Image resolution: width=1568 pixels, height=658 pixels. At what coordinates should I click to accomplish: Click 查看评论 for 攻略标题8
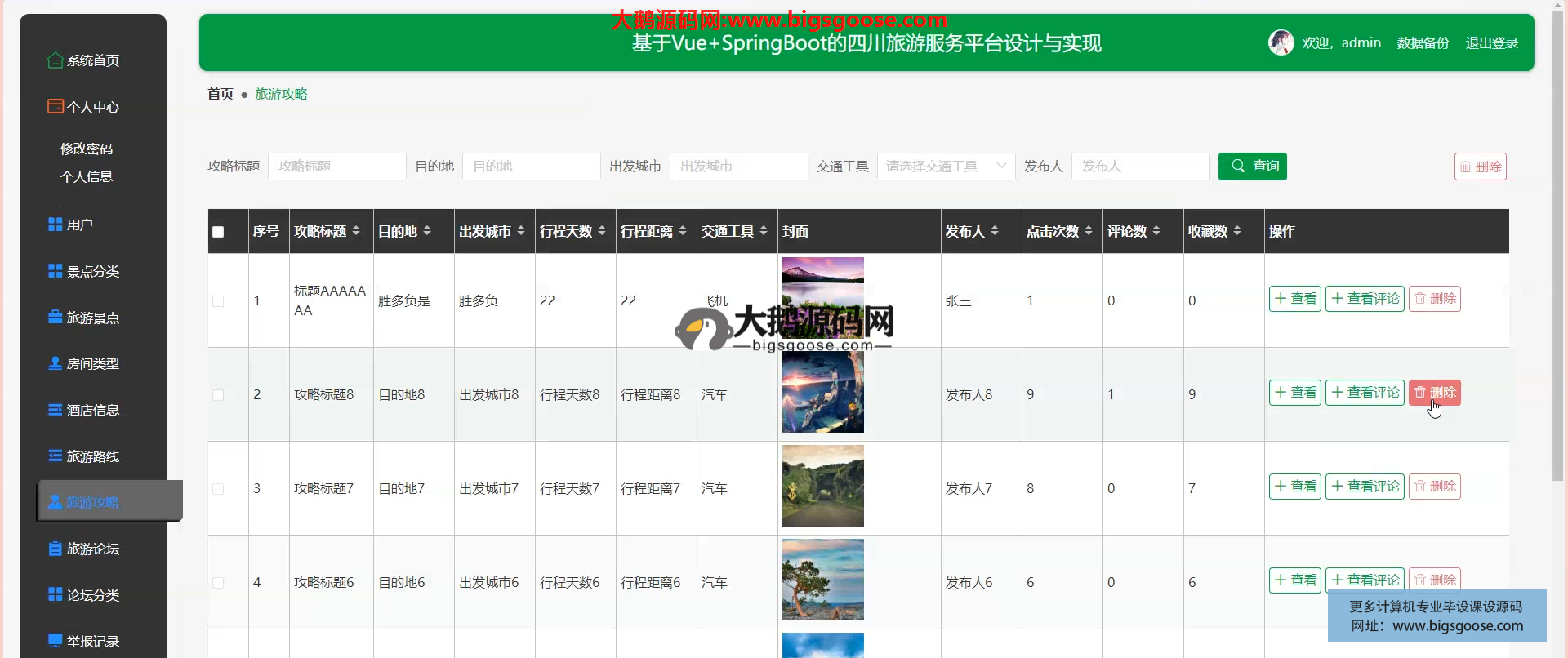click(1365, 393)
